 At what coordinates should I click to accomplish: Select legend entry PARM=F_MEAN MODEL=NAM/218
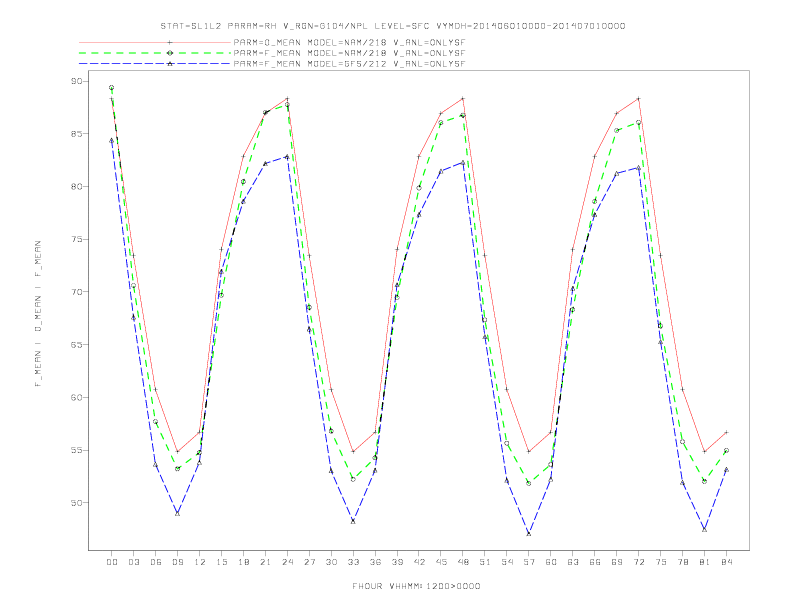pyautogui.click(x=349, y=53)
